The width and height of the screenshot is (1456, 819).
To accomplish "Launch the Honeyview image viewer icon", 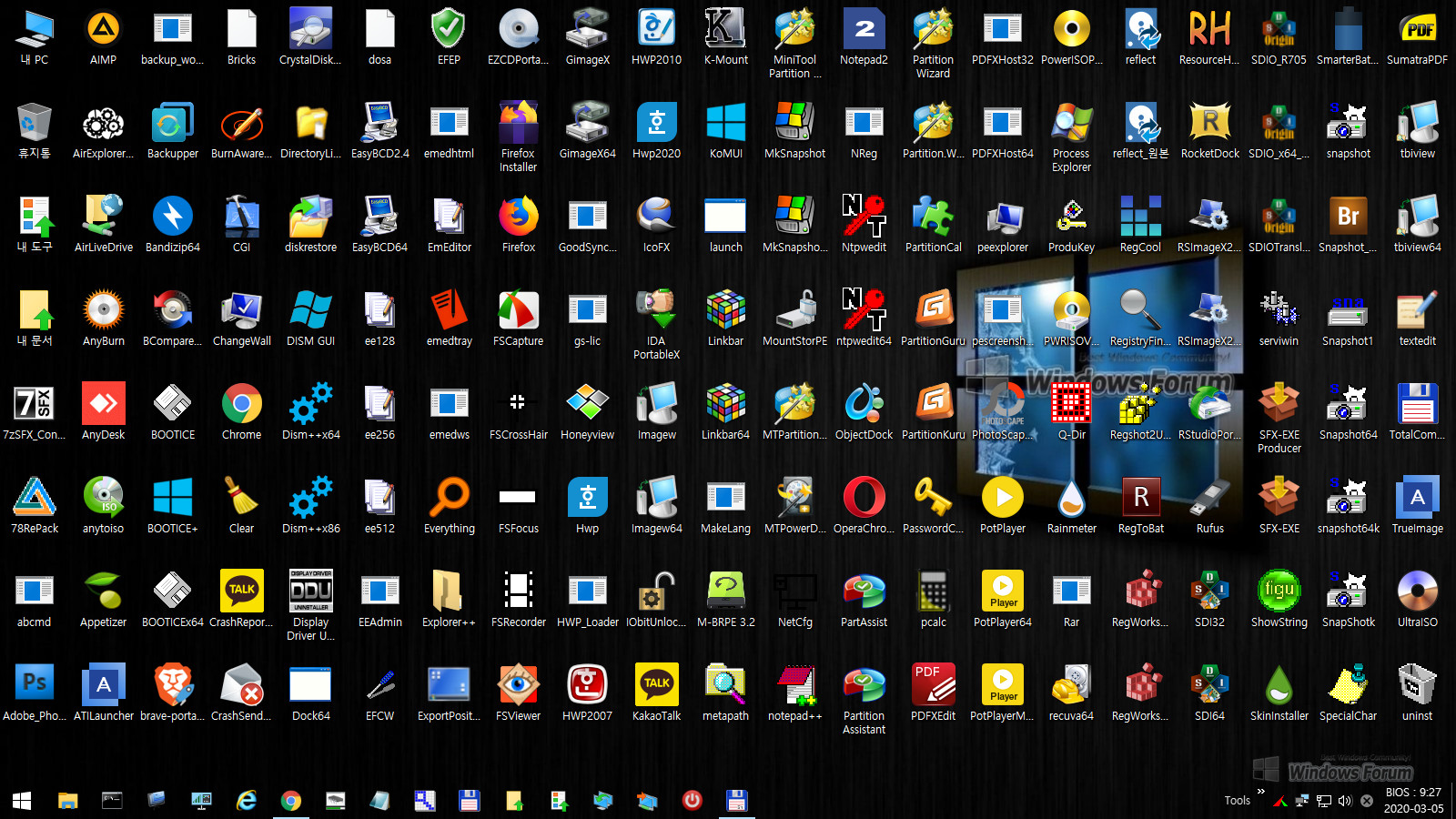I will 587,412.
